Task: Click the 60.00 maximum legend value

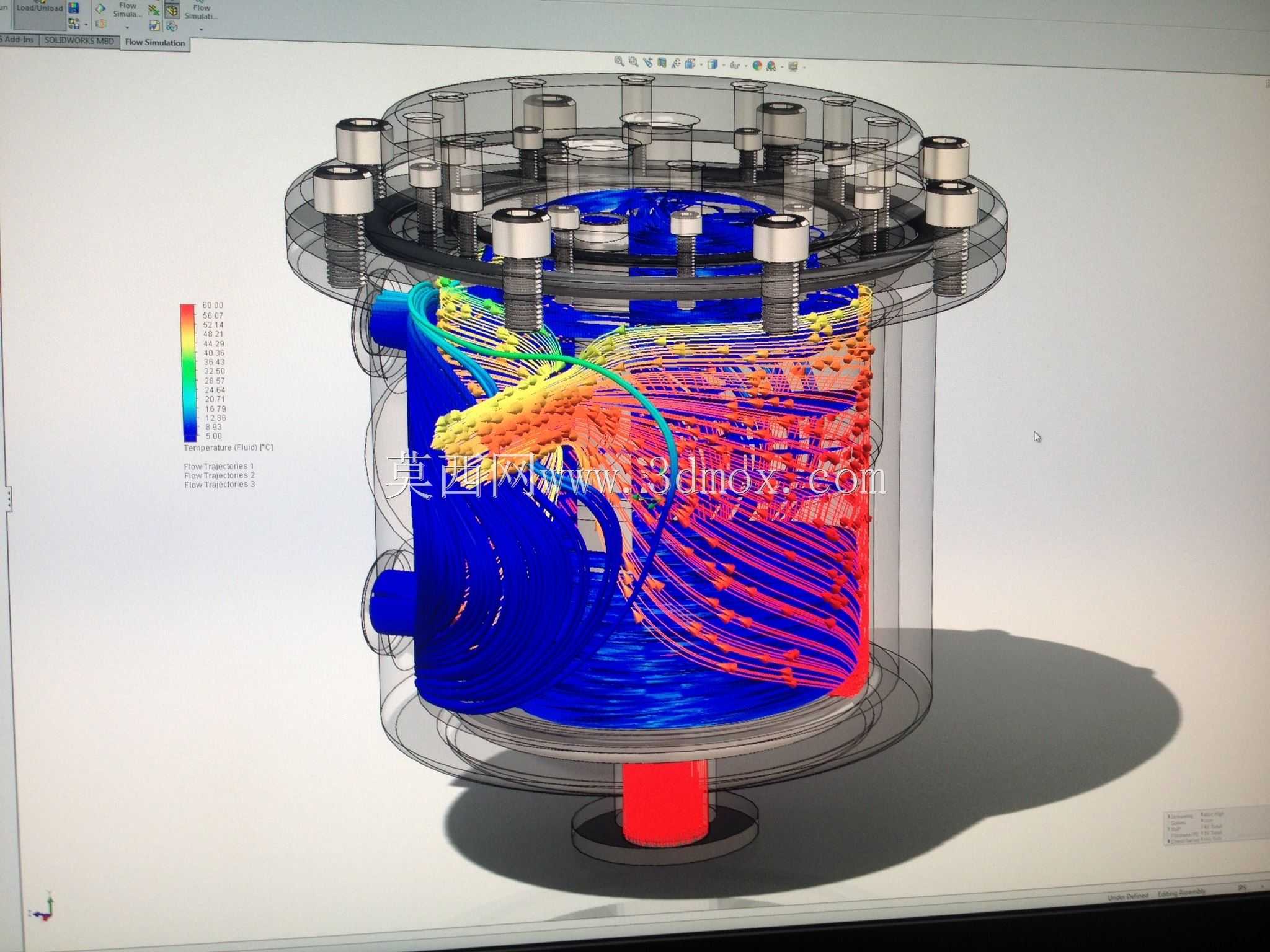Action: tap(213, 305)
